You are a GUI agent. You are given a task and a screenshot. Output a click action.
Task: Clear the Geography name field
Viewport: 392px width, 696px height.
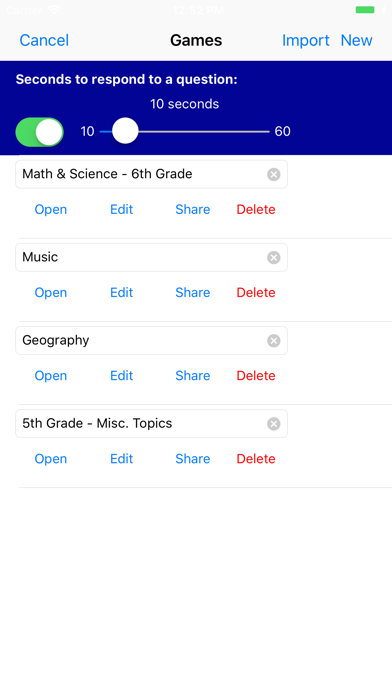click(273, 340)
